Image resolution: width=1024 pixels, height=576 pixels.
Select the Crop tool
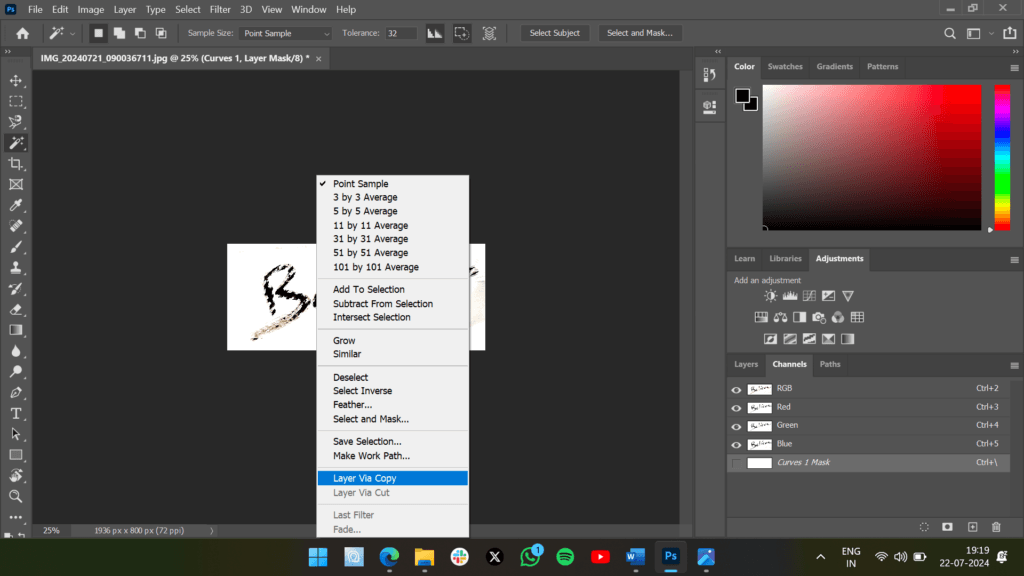tap(16, 164)
